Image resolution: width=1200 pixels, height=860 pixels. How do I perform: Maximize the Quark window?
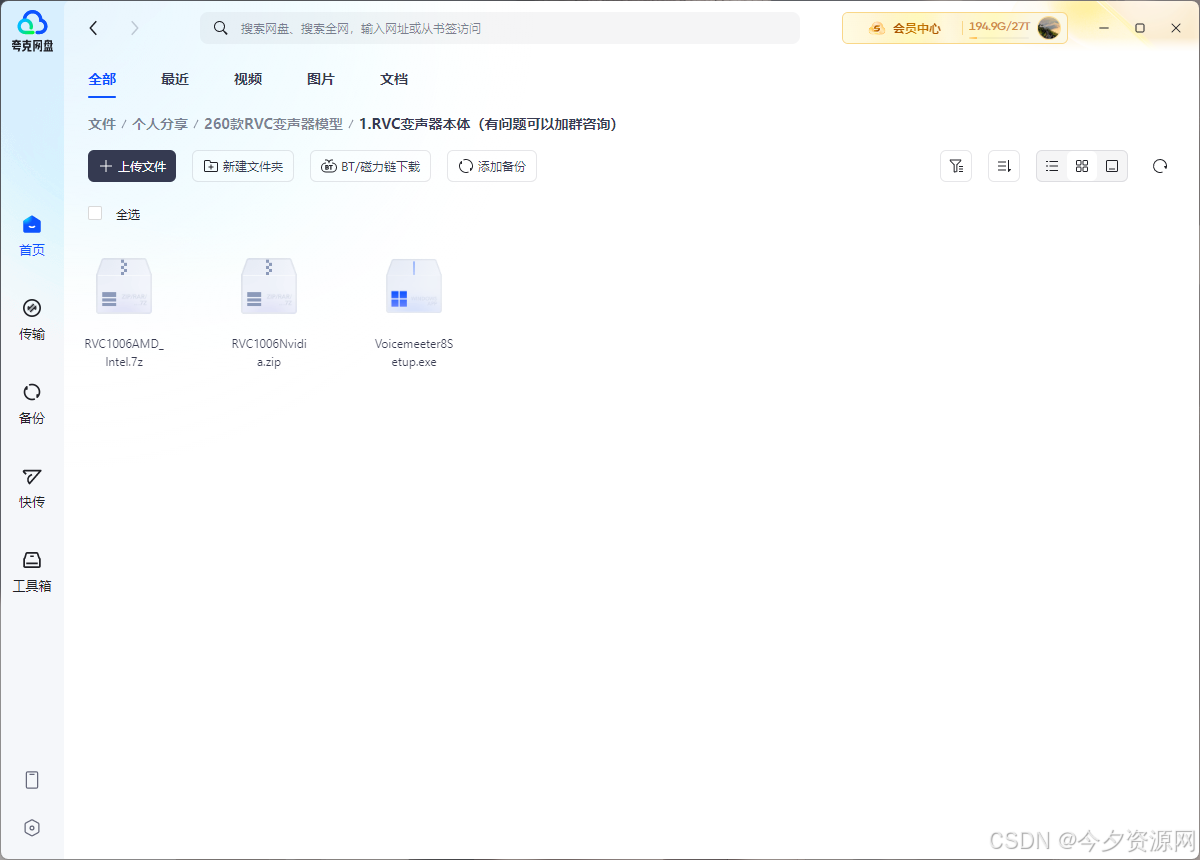pyautogui.click(x=1140, y=28)
